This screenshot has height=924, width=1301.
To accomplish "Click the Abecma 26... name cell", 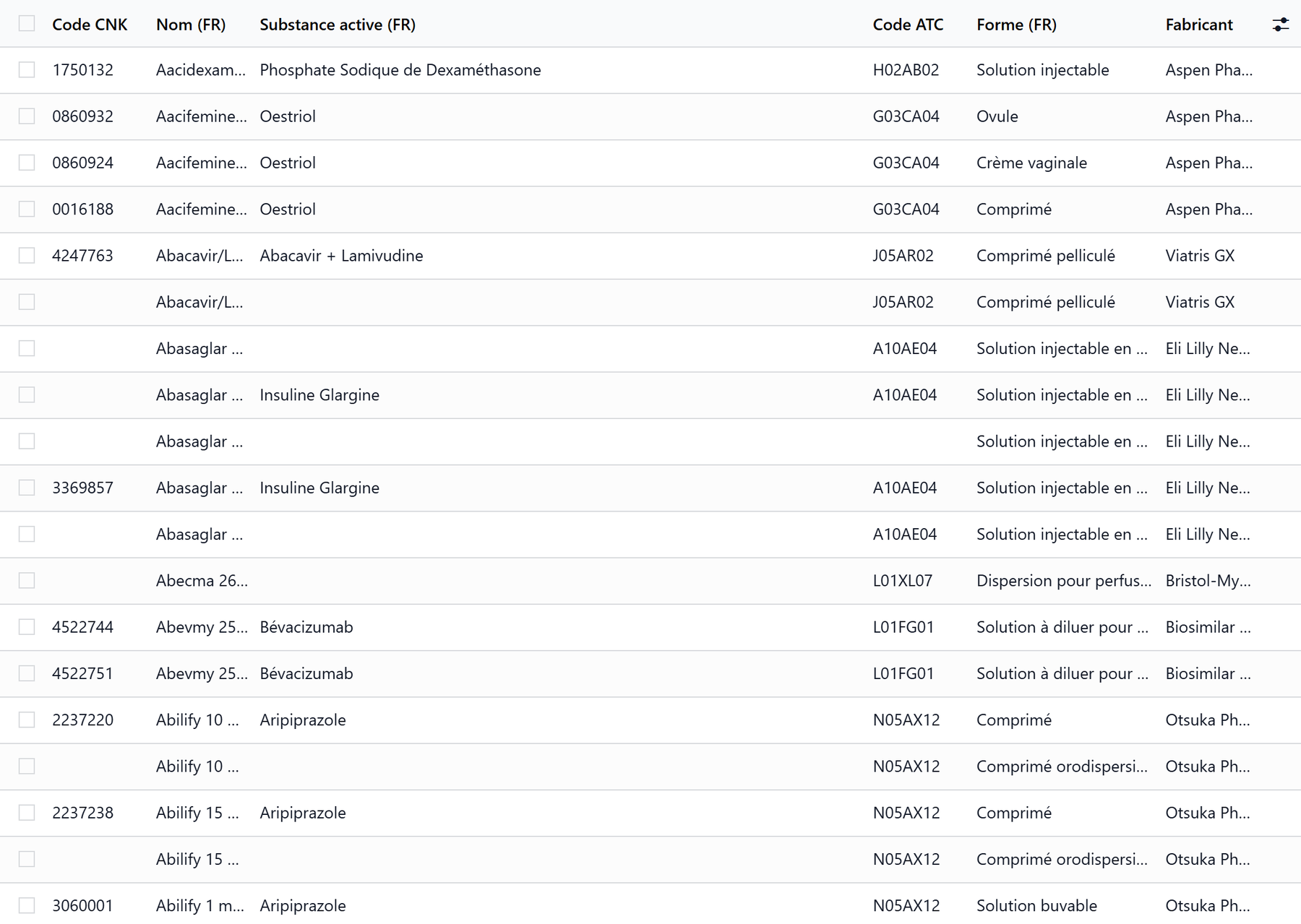I will (x=202, y=581).
